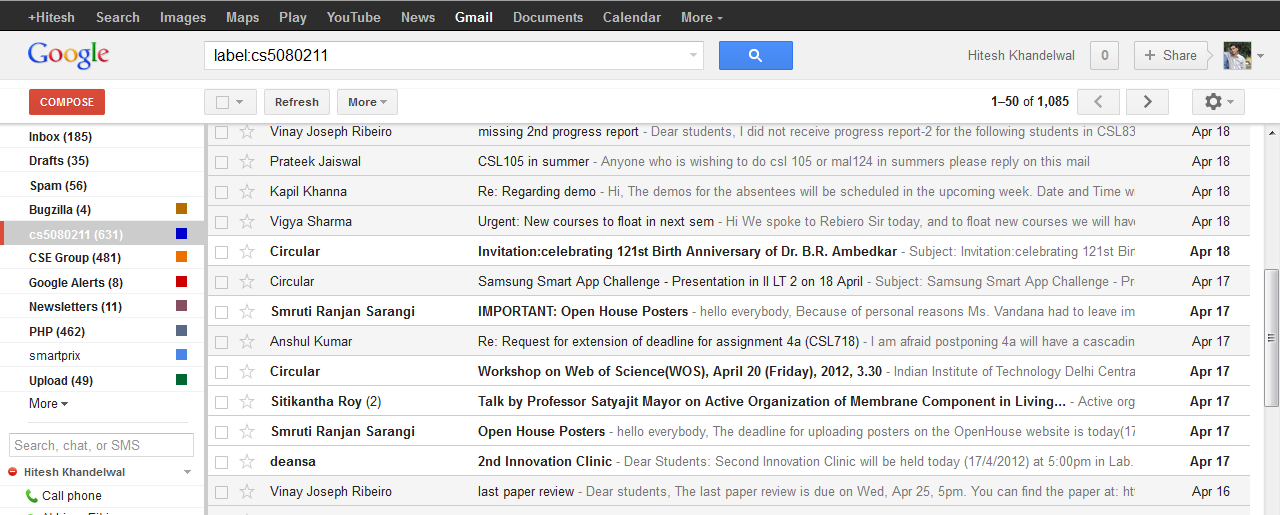1280x515 pixels.
Task: Open the Google Alerts (8) label
Action: pos(76,283)
